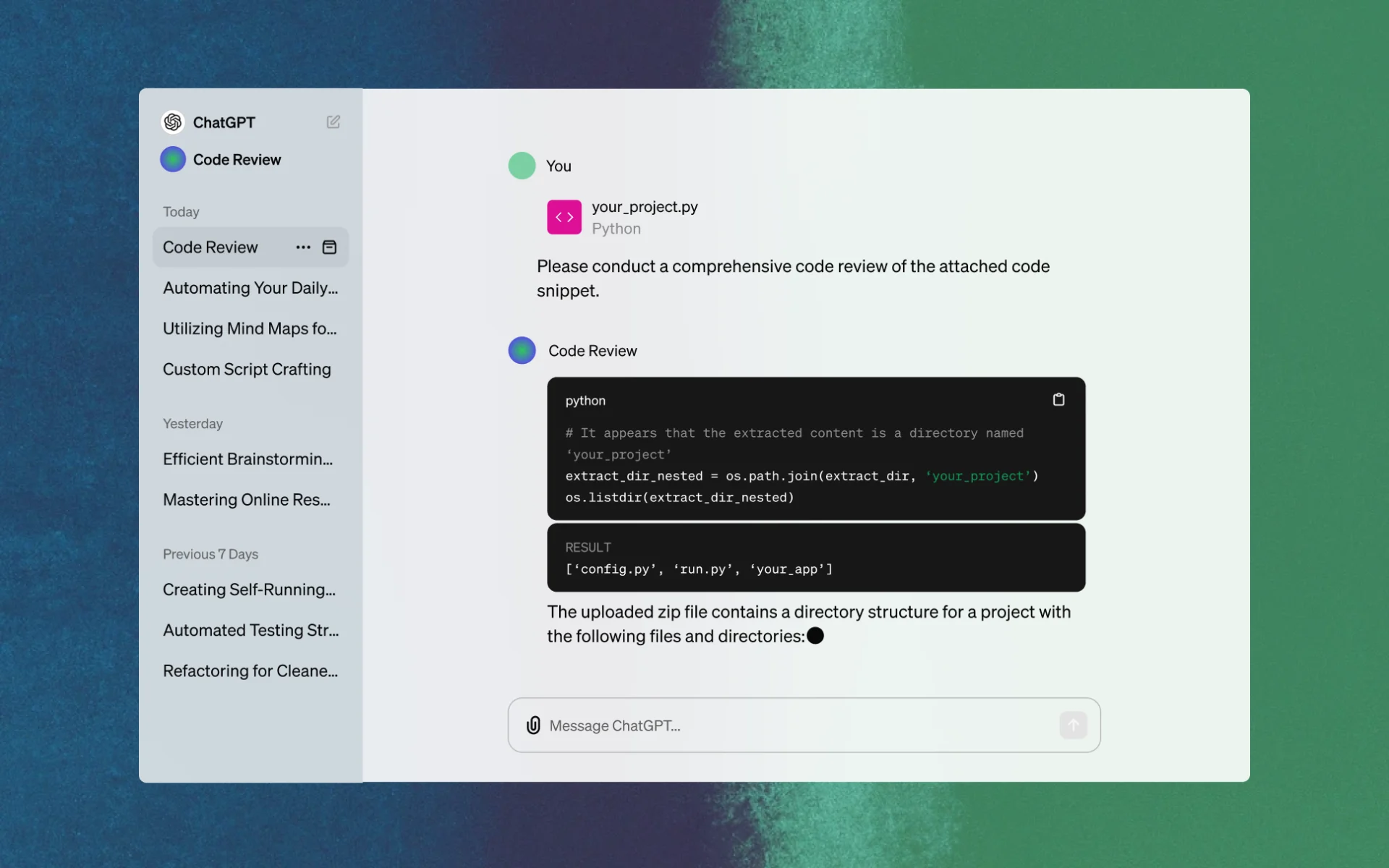The height and width of the screenshot is (868, 1389).
Task: Click the Message ChatGPT input field
Action: click(x=796, y=725)
